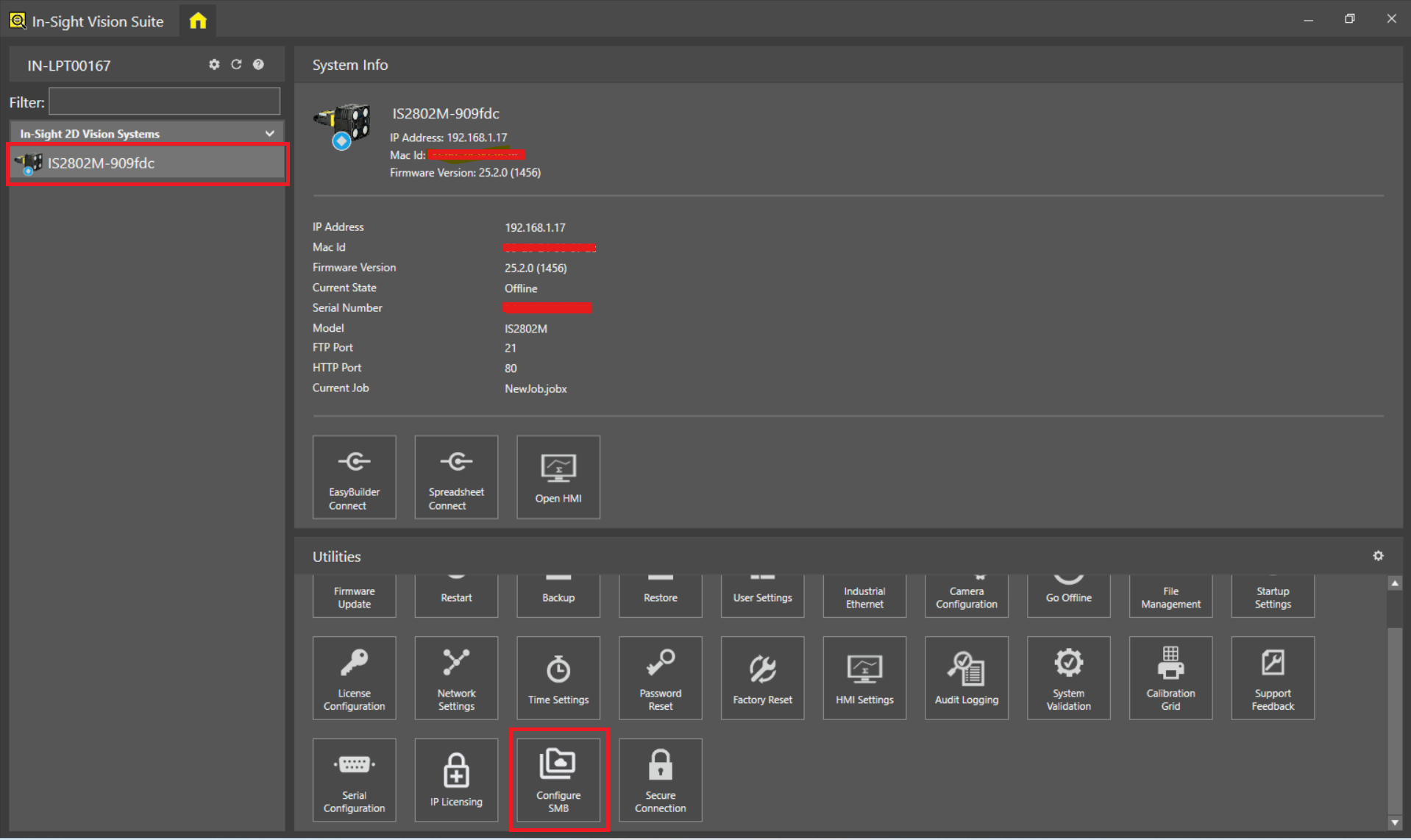Open the Calibration Grid utility

(1170, 677)
